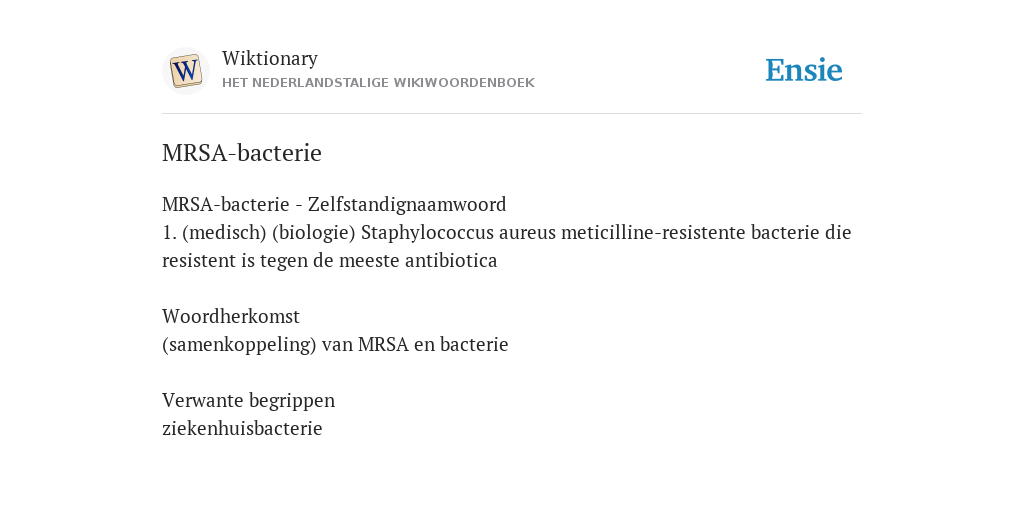Click the word 'Zelfstandignaamwoord'
1024x512 pixels.
[407, 204]
